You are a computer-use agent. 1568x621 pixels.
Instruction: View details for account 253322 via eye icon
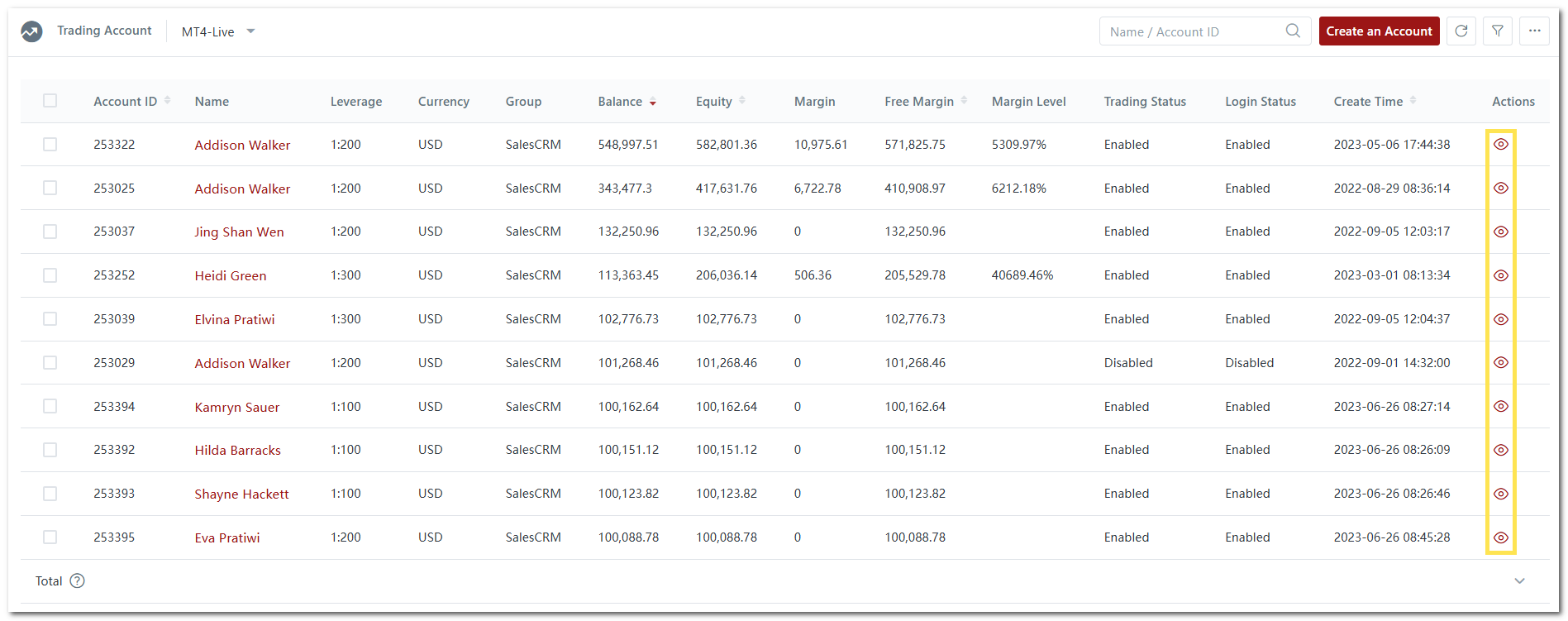tap(1500, 145)
